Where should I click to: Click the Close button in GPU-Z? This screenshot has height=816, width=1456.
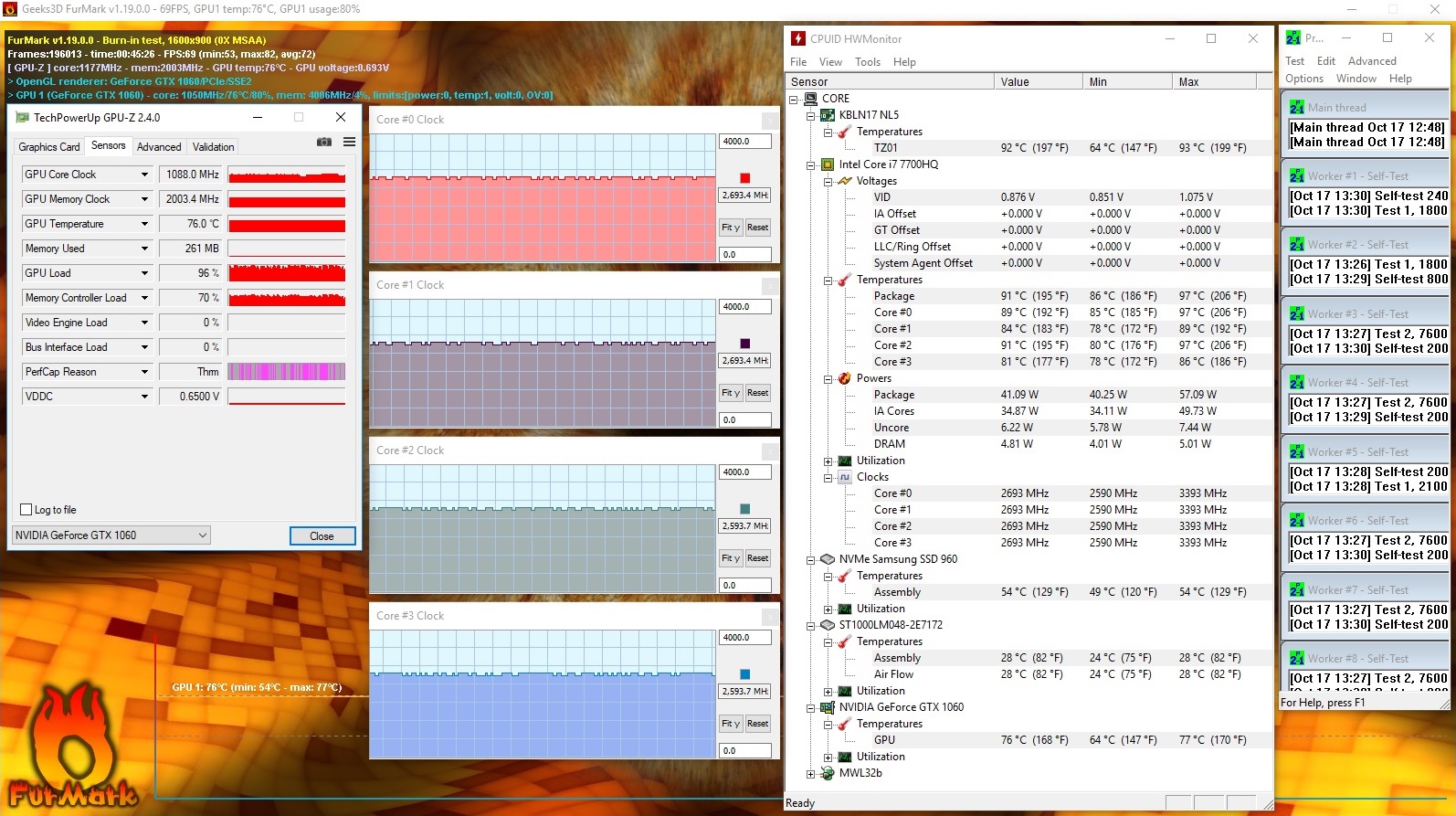tap(322, 536)
